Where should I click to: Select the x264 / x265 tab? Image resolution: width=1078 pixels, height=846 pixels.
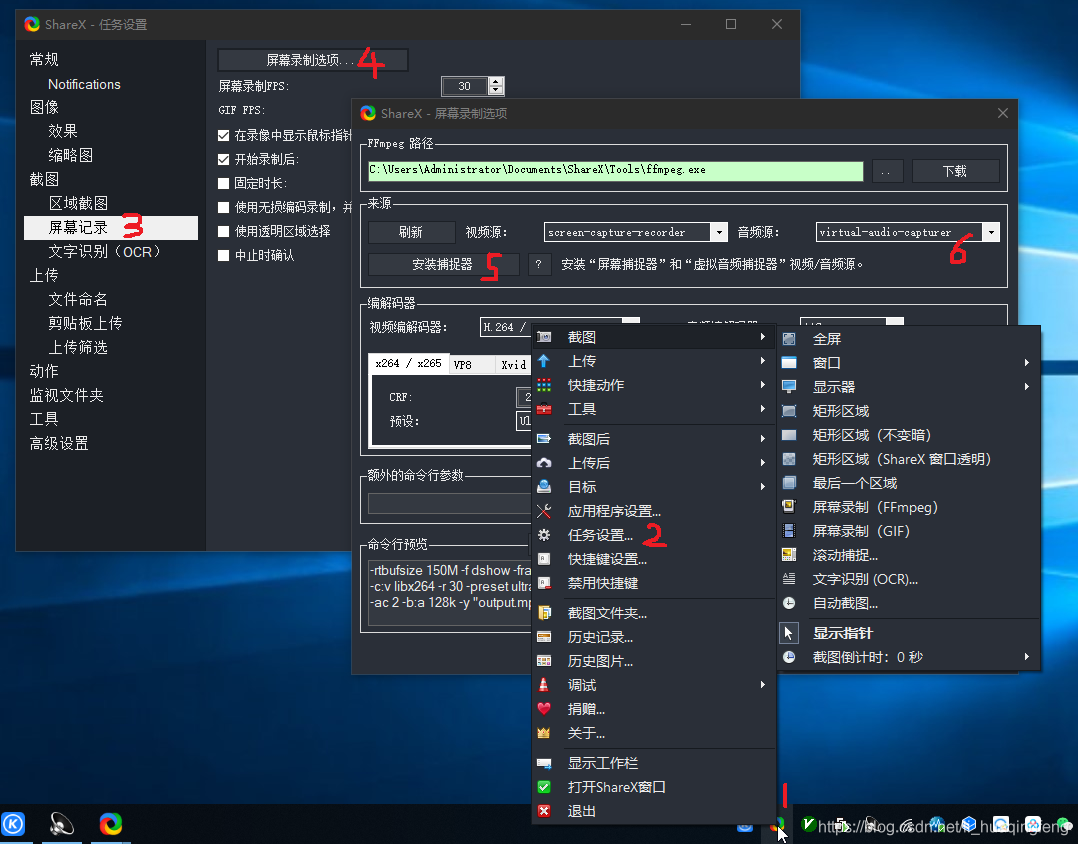point(408,364)
